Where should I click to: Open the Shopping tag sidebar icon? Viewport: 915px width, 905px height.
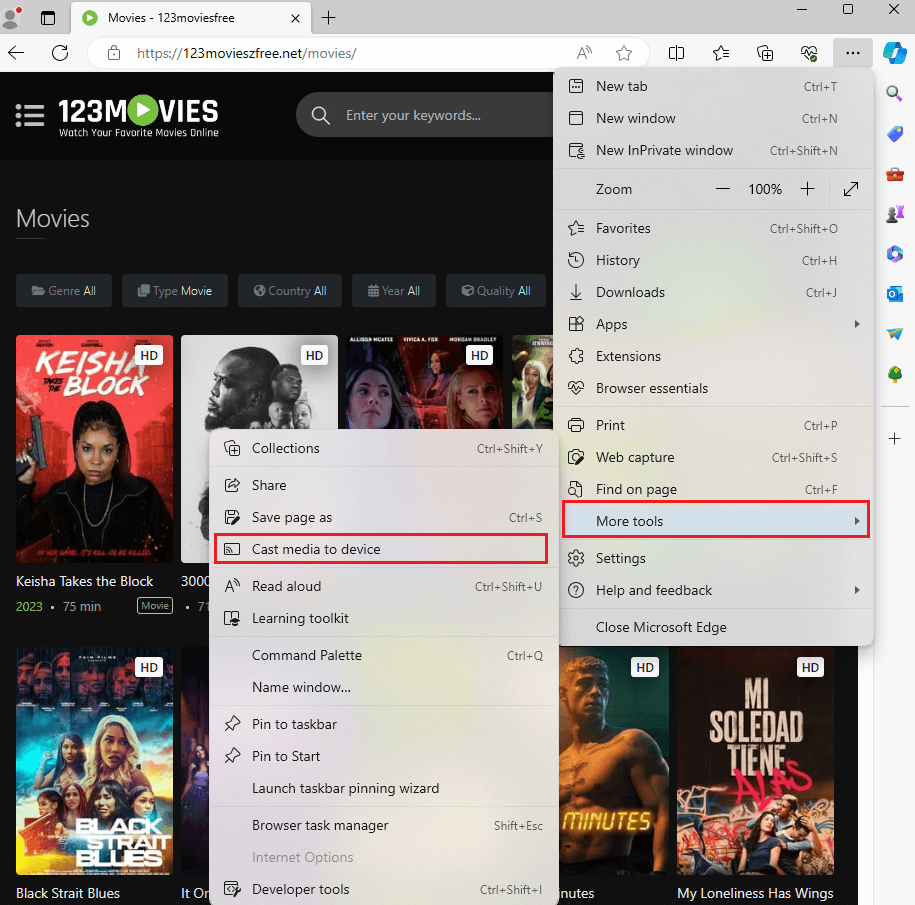tap(895, 134)
